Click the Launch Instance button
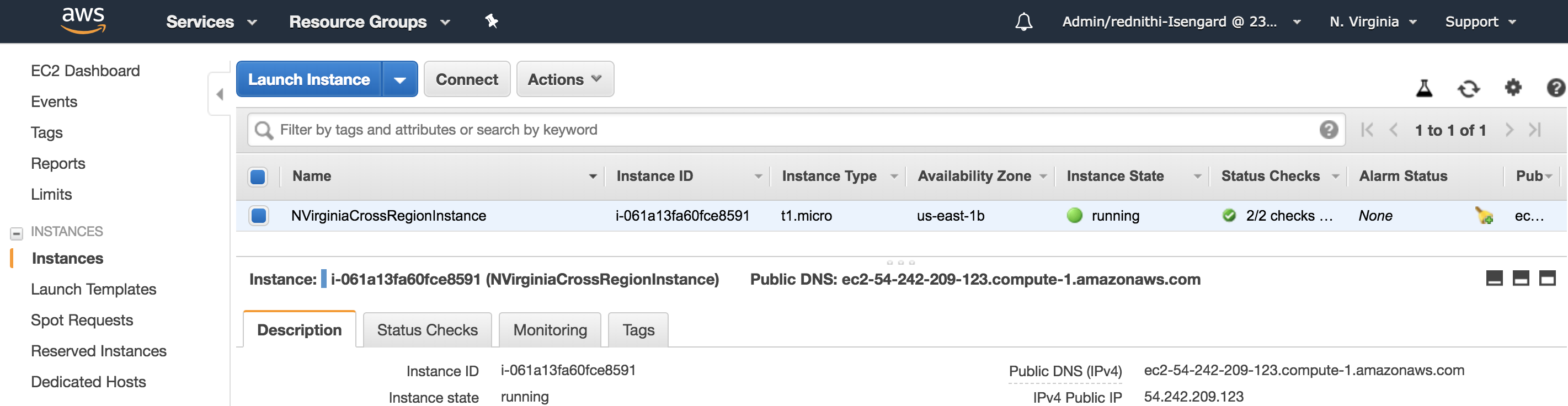This screenshot has height=406, width=1568. [309, 79]
